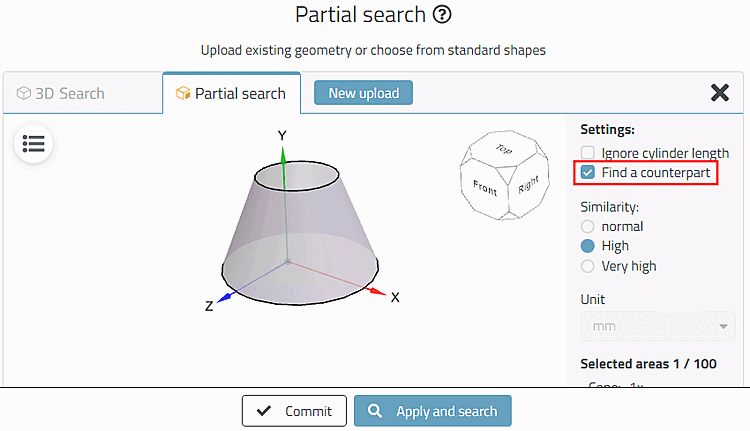Choose Very high similarity option
Screen dimensions: 750x431
588,266
